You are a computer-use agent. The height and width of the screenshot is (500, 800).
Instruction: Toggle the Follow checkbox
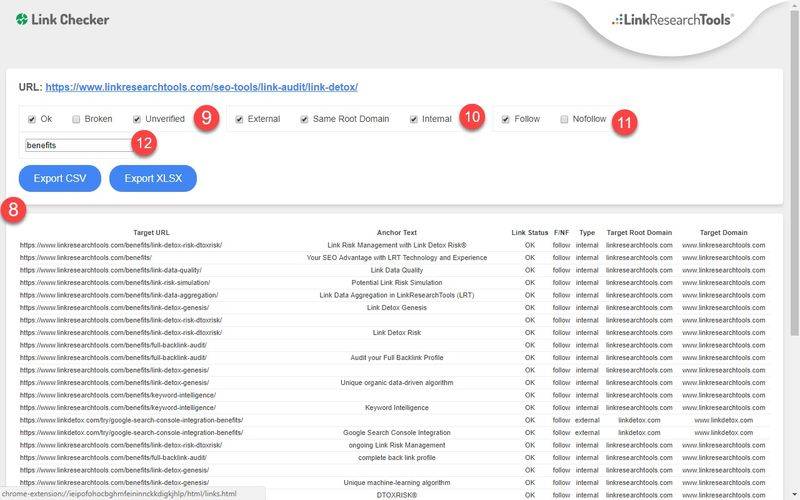pos(506,119)
